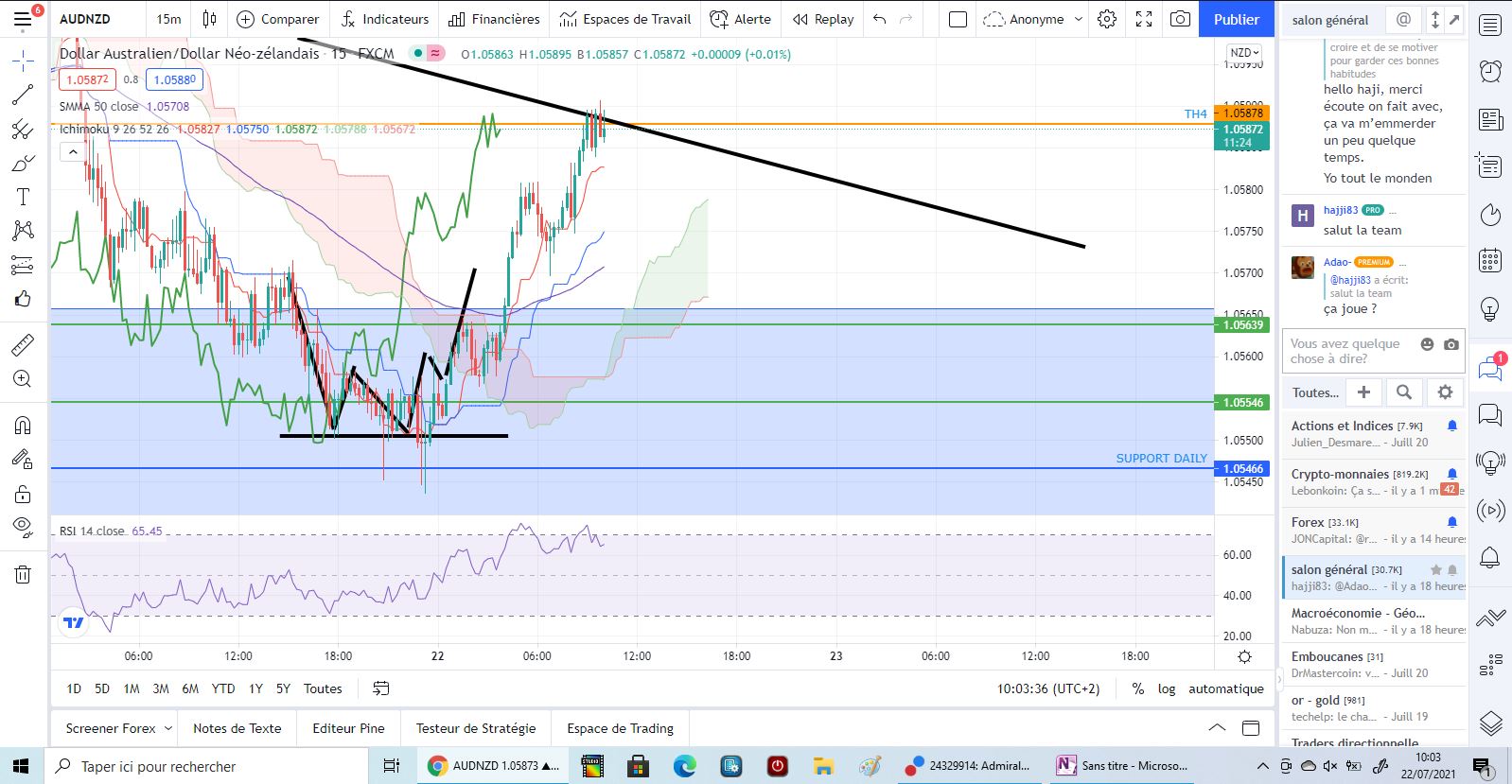Select the 1M date range button
Image resolution: width=1512 pixels, height=784 pixels.
(x=132, y=688)
